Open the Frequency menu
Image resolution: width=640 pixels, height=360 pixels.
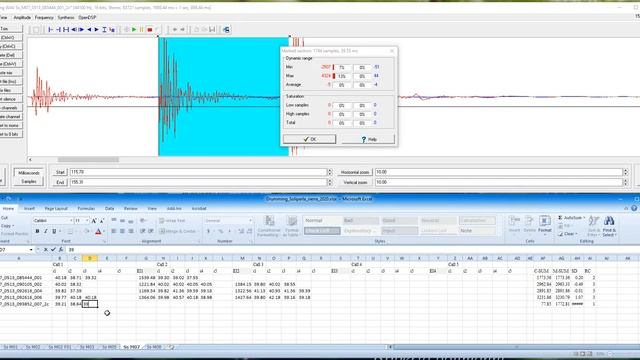(x=44, y=18)
